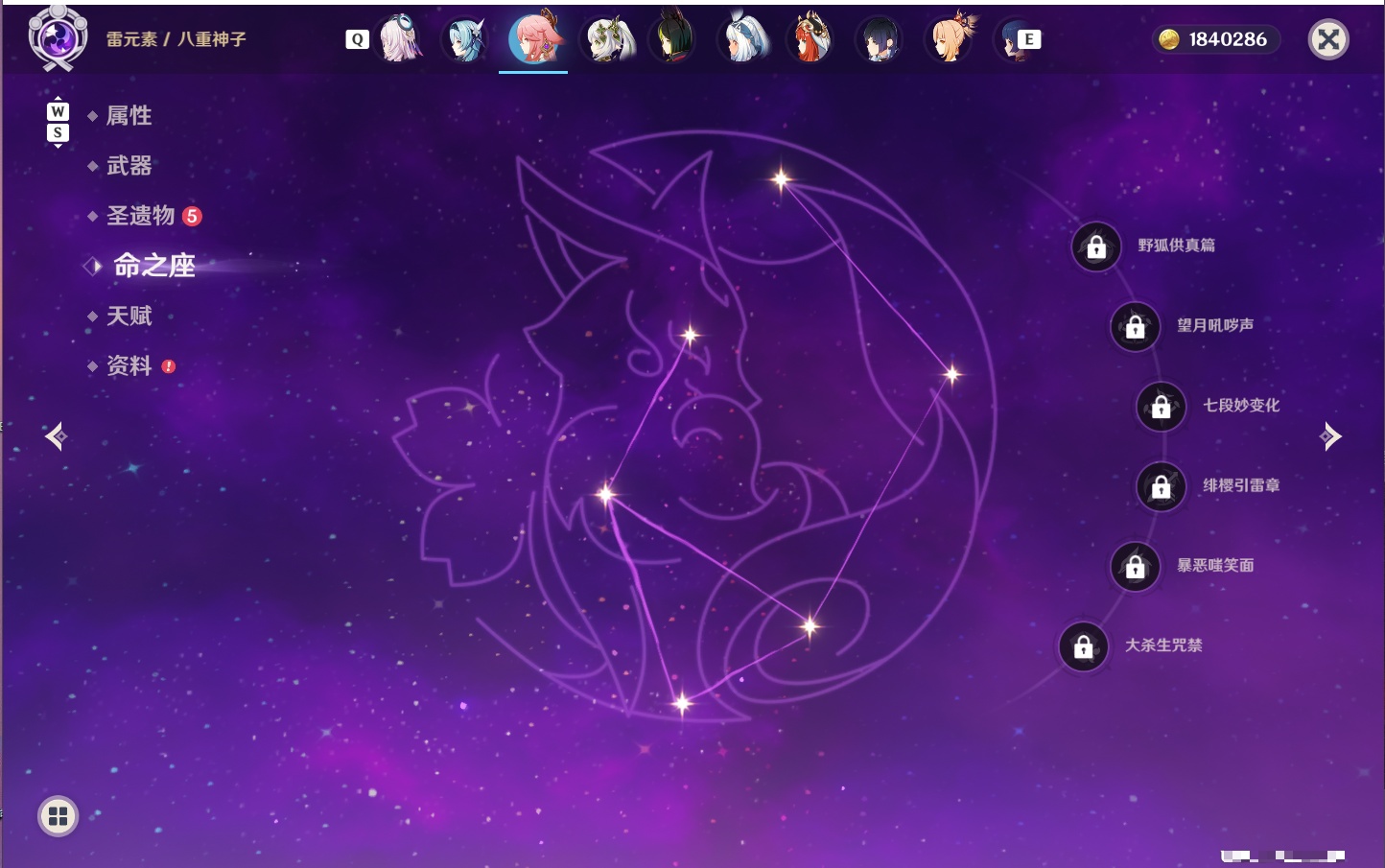
Task: Close the character screen with X button
Action: point(1328,39)
